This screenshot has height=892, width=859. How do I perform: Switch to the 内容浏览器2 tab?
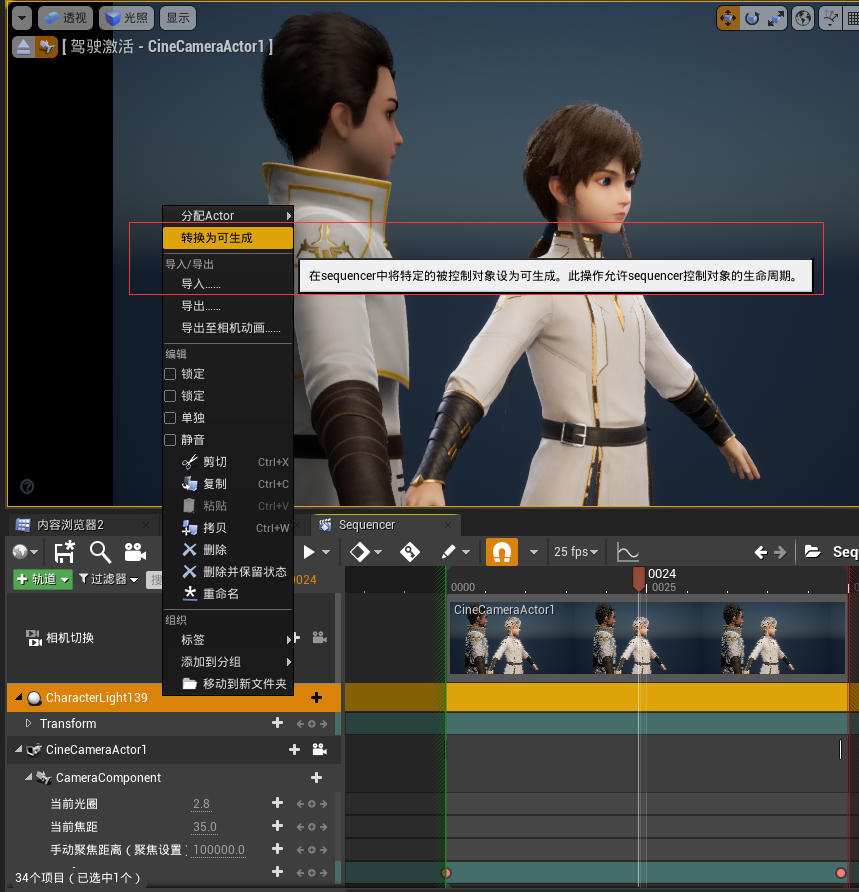click(x=68, y=525)
